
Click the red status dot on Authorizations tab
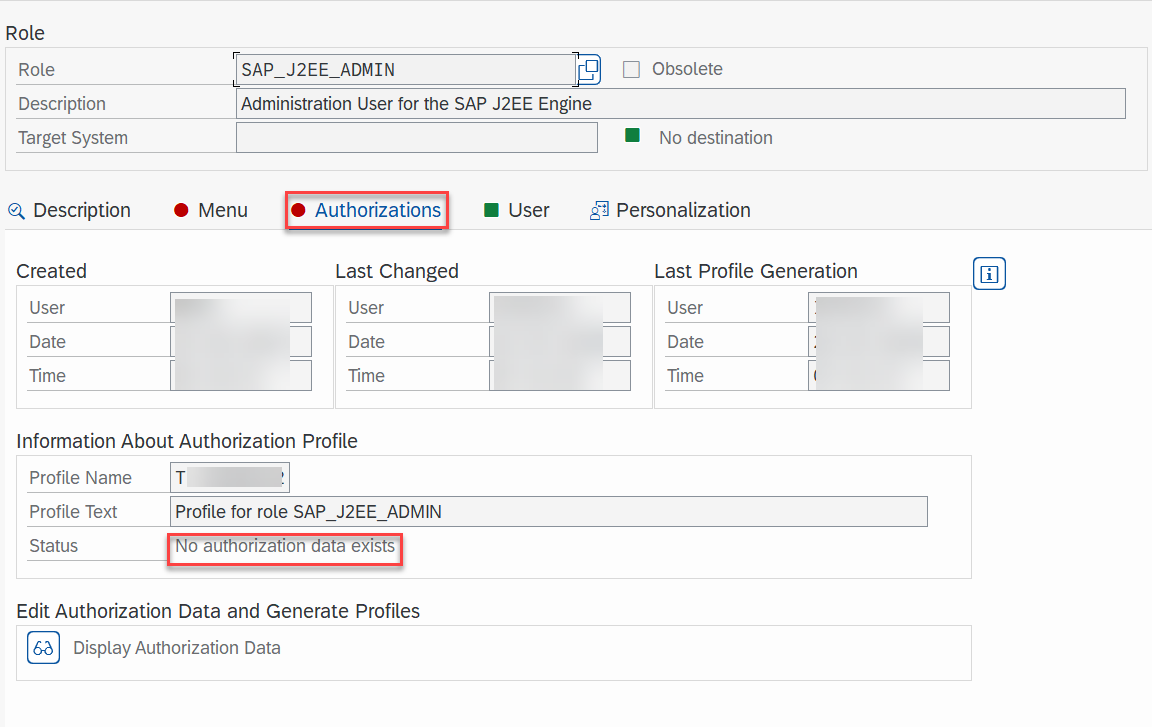point(298,210)
